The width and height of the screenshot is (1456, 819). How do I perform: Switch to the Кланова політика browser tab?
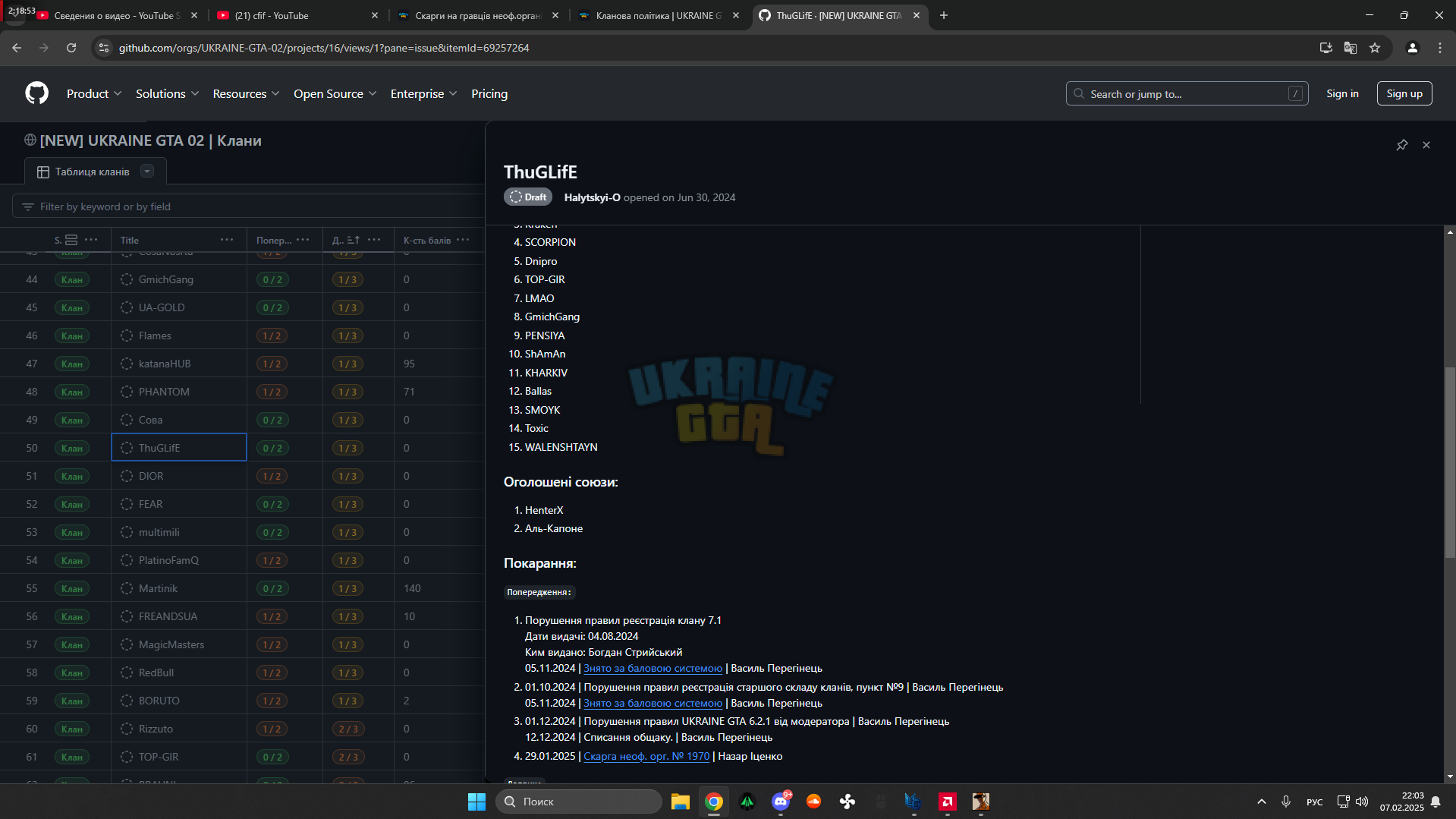click(658, 15)
